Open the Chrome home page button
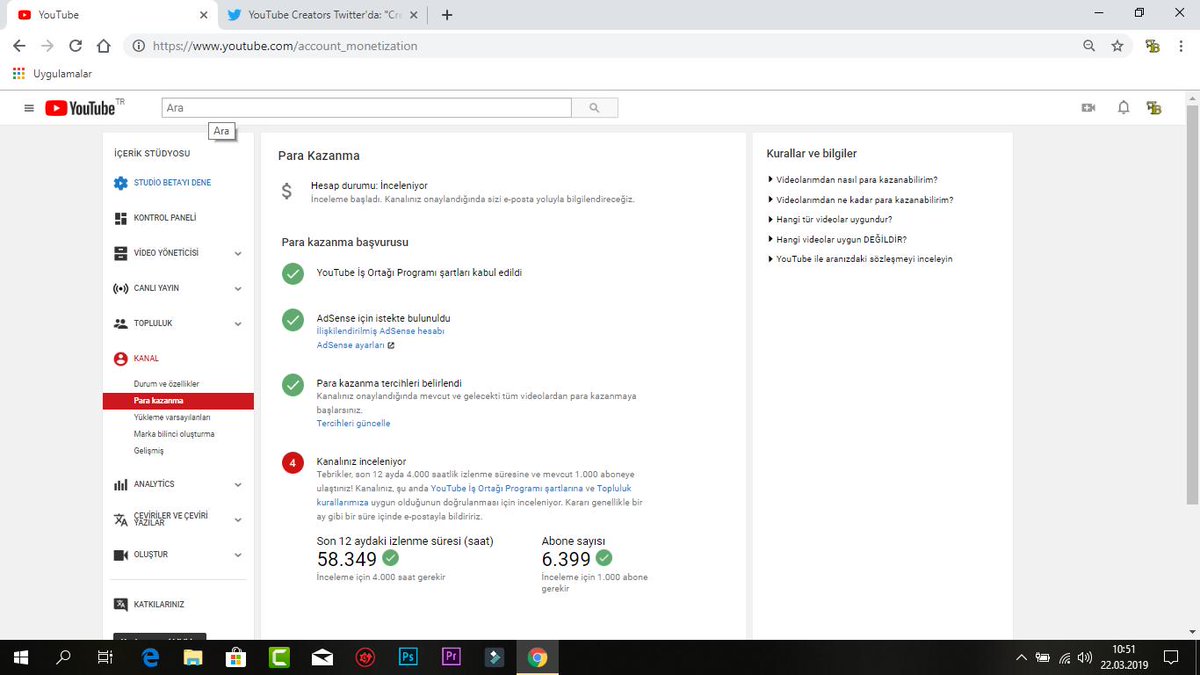The height and width of the screenshot is (675, 1200). (x=103, y=46)
